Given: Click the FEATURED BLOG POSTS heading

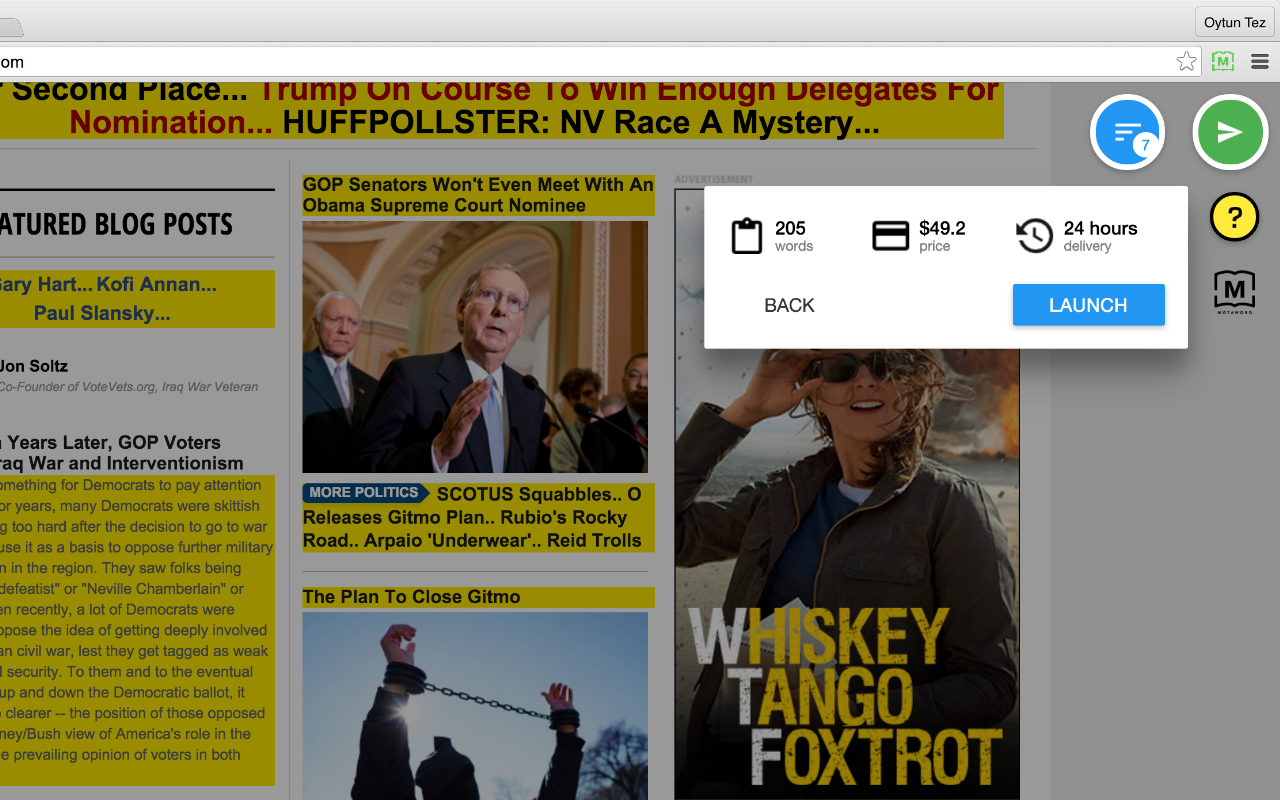Looking at the screenshot, I should pyautogui.click(x=117, y=224).
